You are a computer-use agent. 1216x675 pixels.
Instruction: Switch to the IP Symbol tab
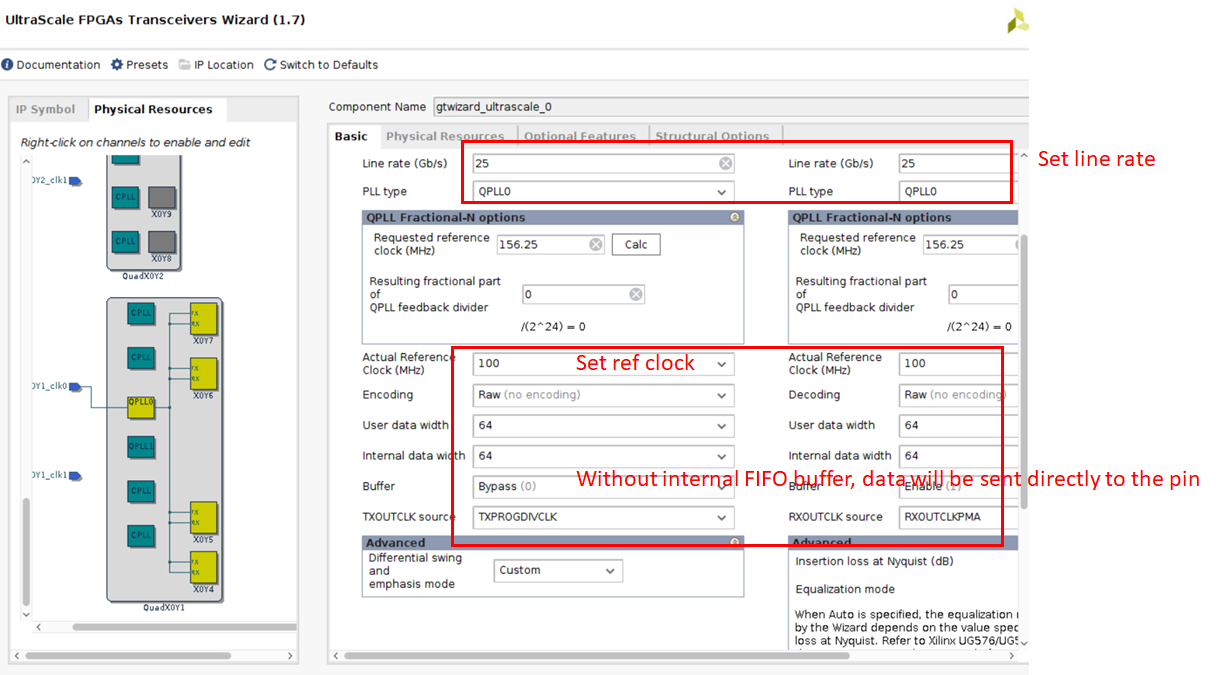[x=45, y=110]
